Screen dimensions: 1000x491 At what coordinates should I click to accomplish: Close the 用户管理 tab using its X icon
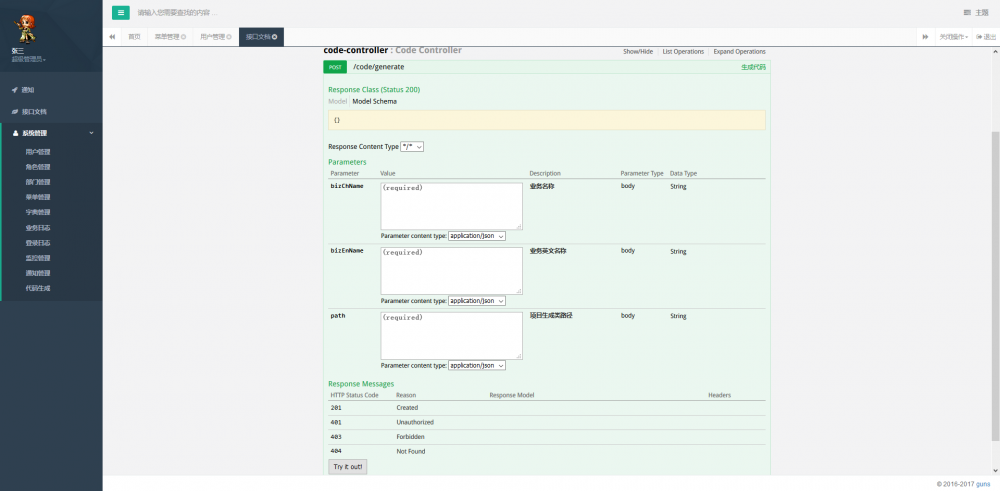click(x=229, y=37)
